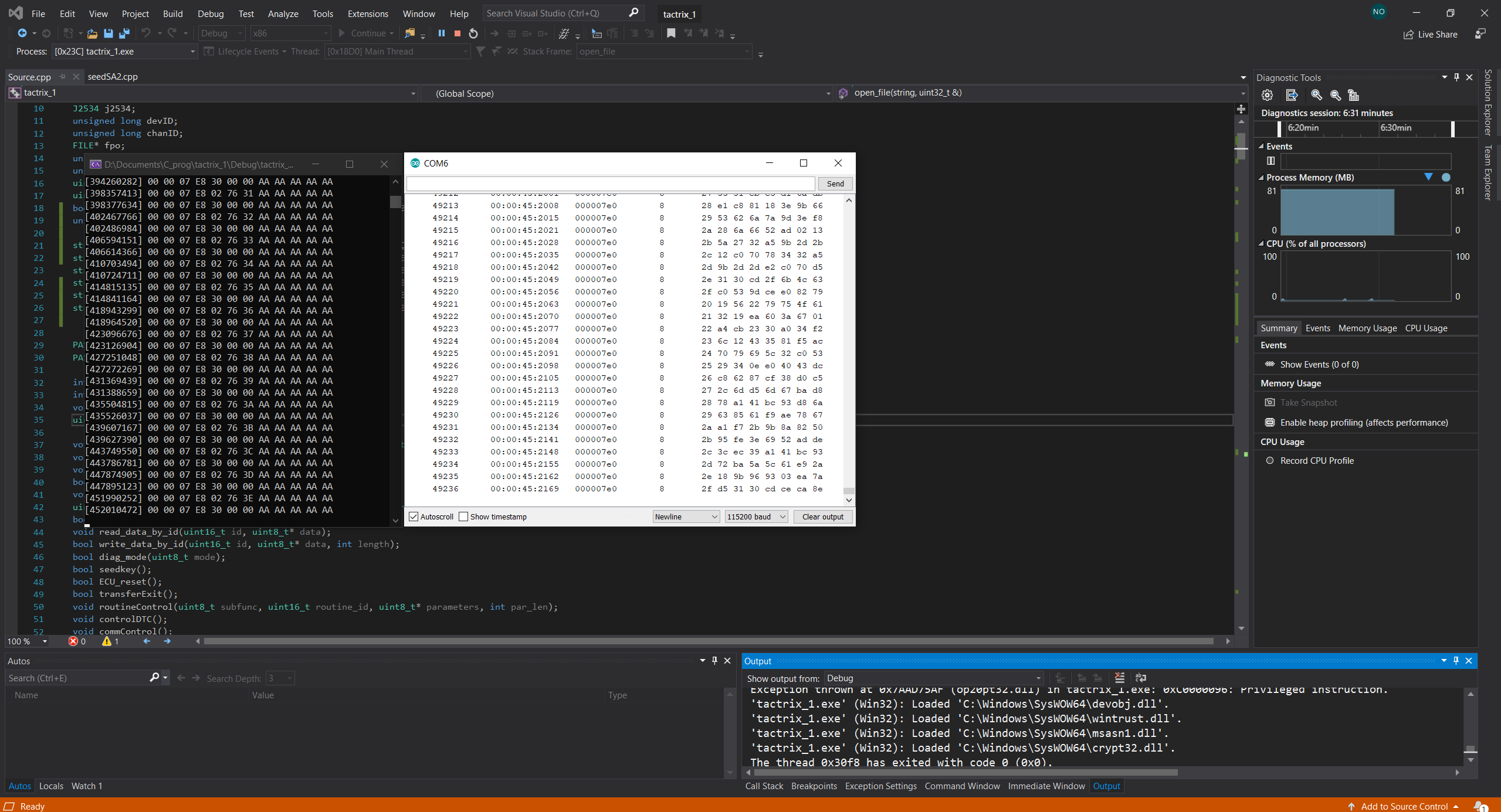
Task: Open the Analyze menu
Action: tap(283, 13)
